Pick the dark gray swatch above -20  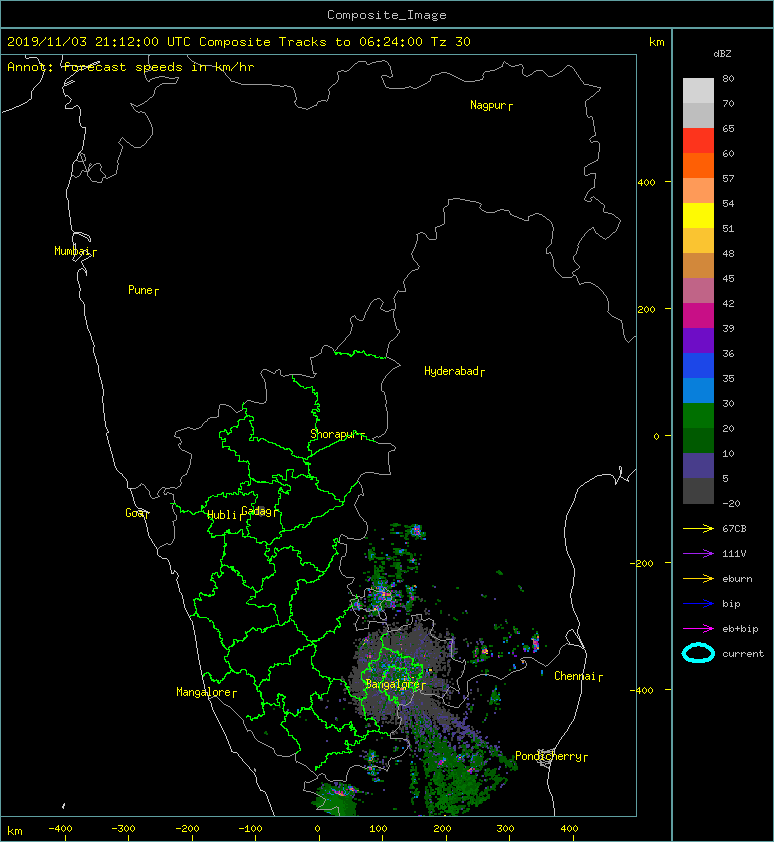coord(698,491)
